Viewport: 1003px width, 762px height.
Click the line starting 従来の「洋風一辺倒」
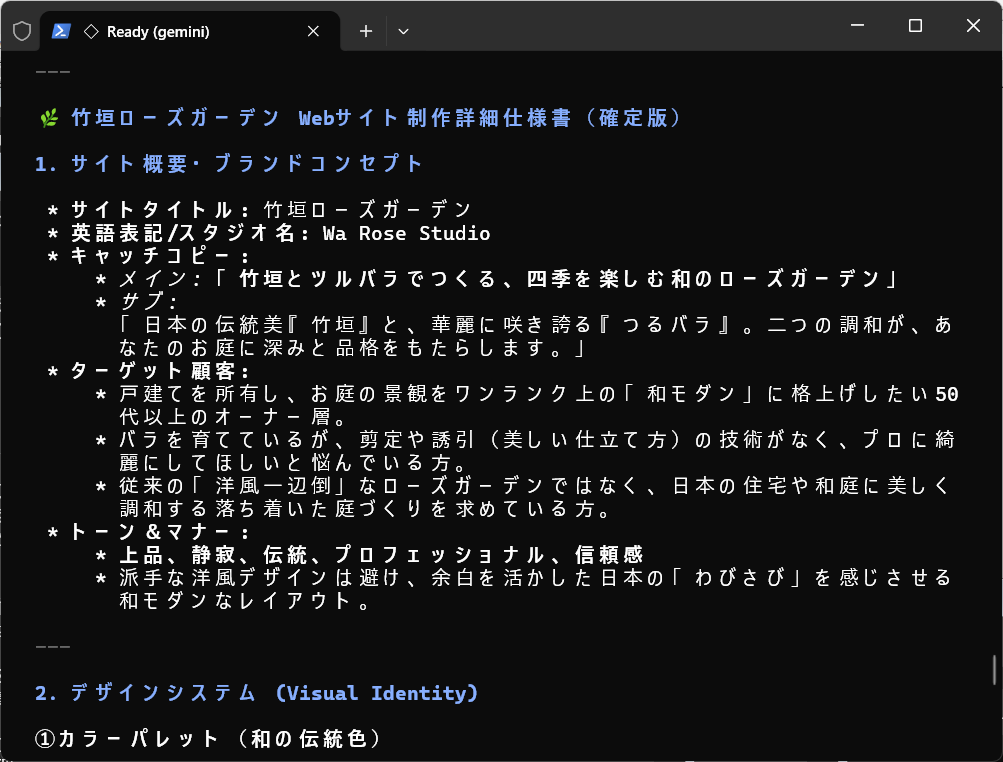pos(536,486)
